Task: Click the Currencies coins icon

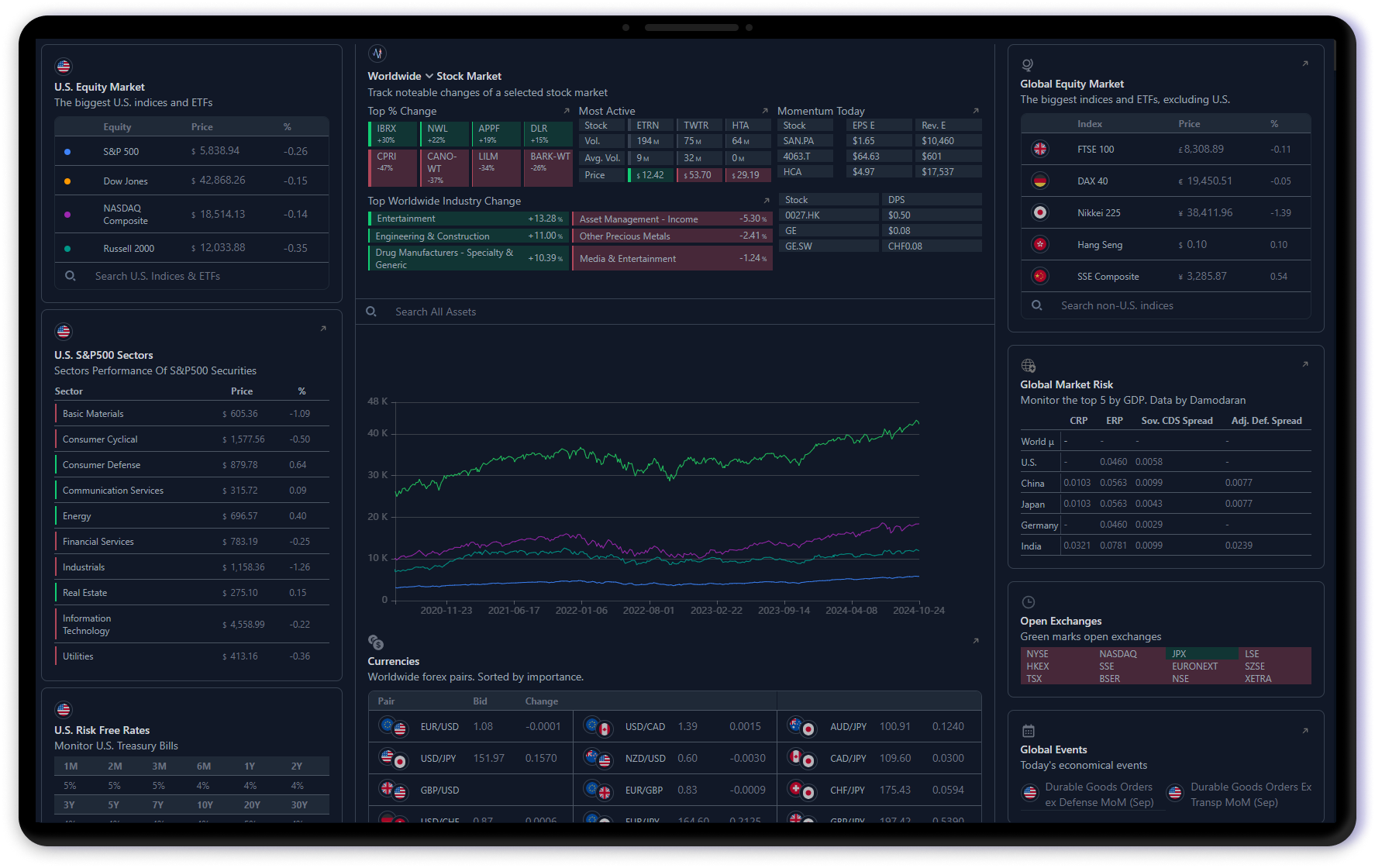Action: click(376, 642)
